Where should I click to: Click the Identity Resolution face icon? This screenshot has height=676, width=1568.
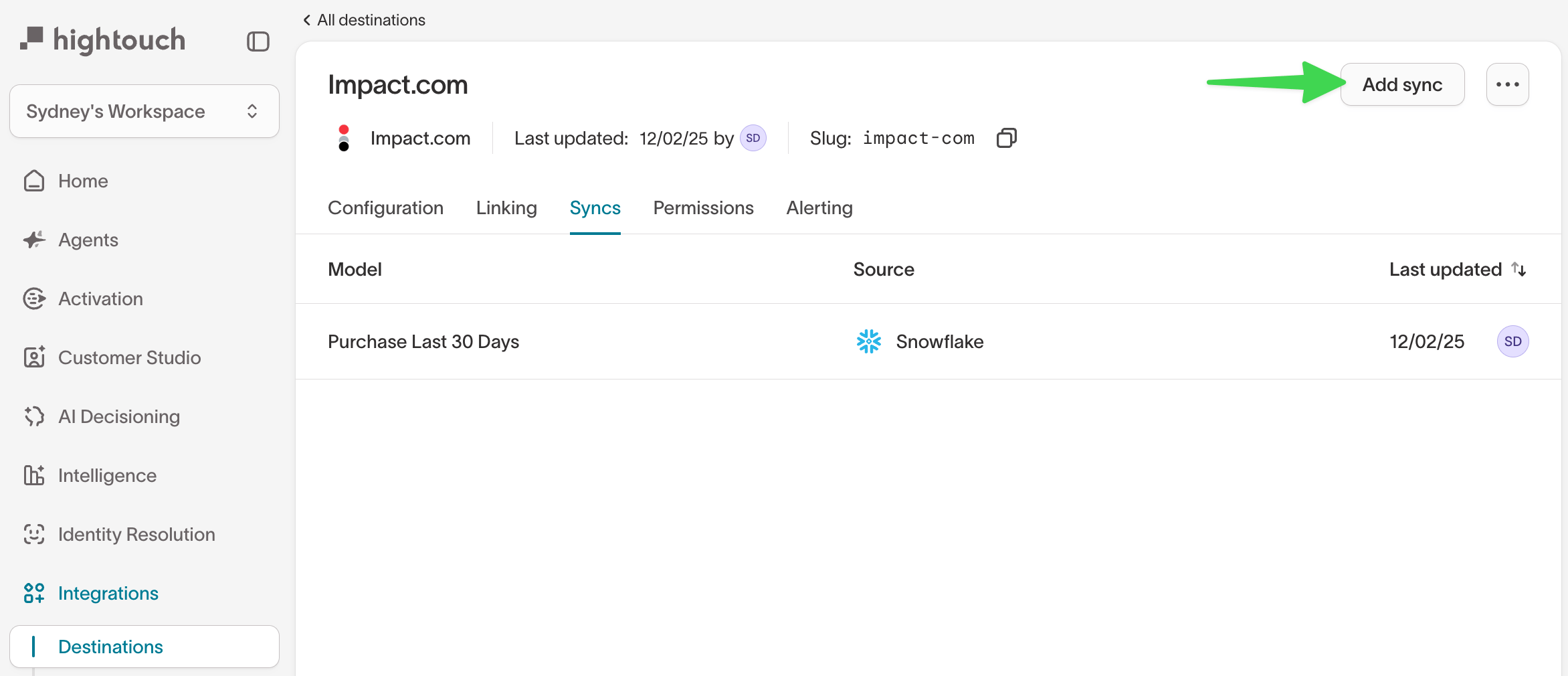click(x=34, y=534)
